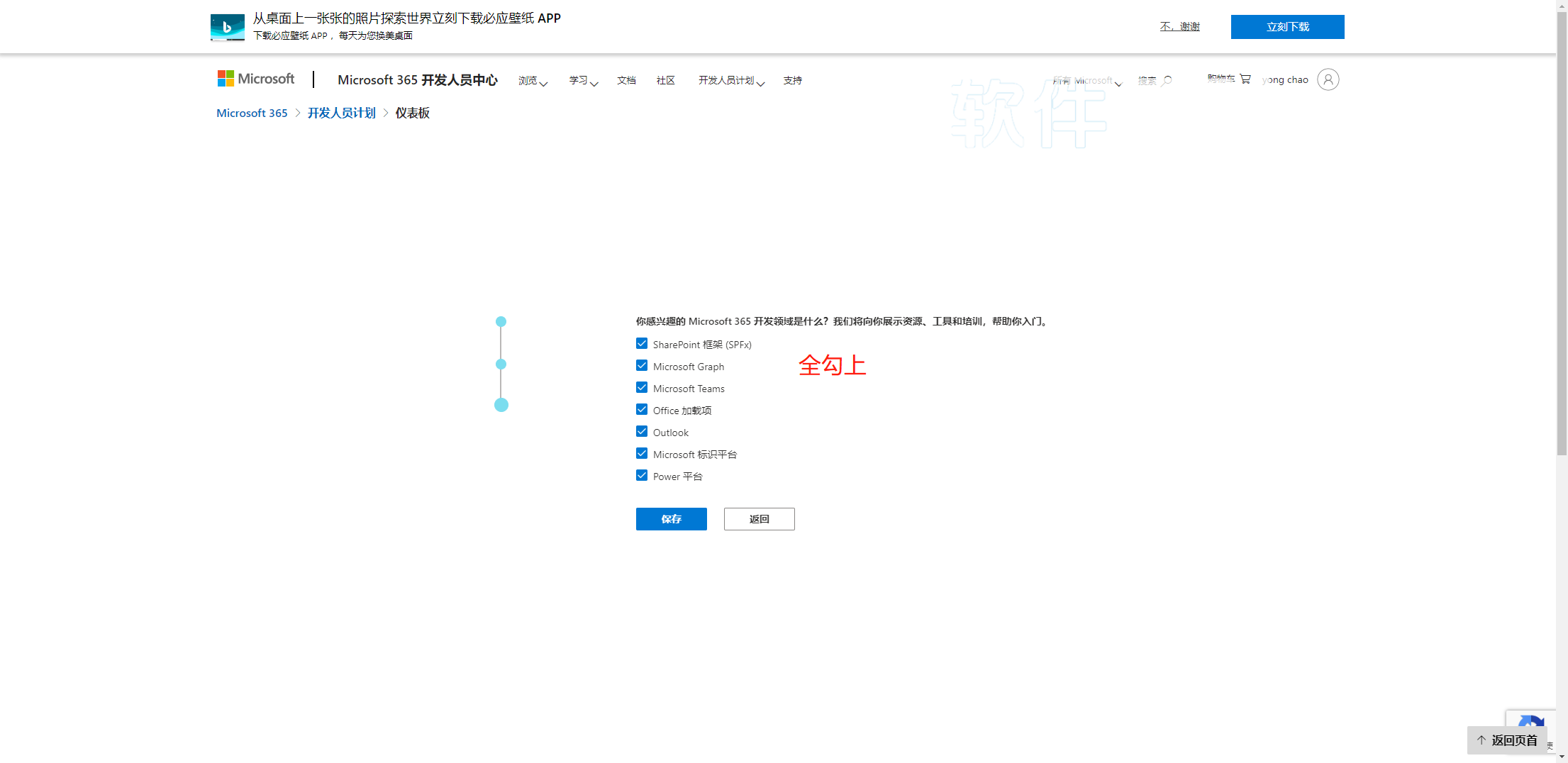
Task: Click the last progress step circle
Action: [501, 405]
